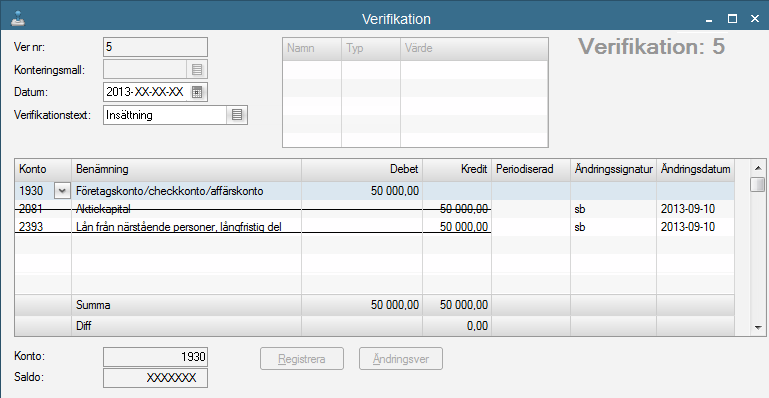Expand the Konto 1930 dropdown arrow

(62, 191)
